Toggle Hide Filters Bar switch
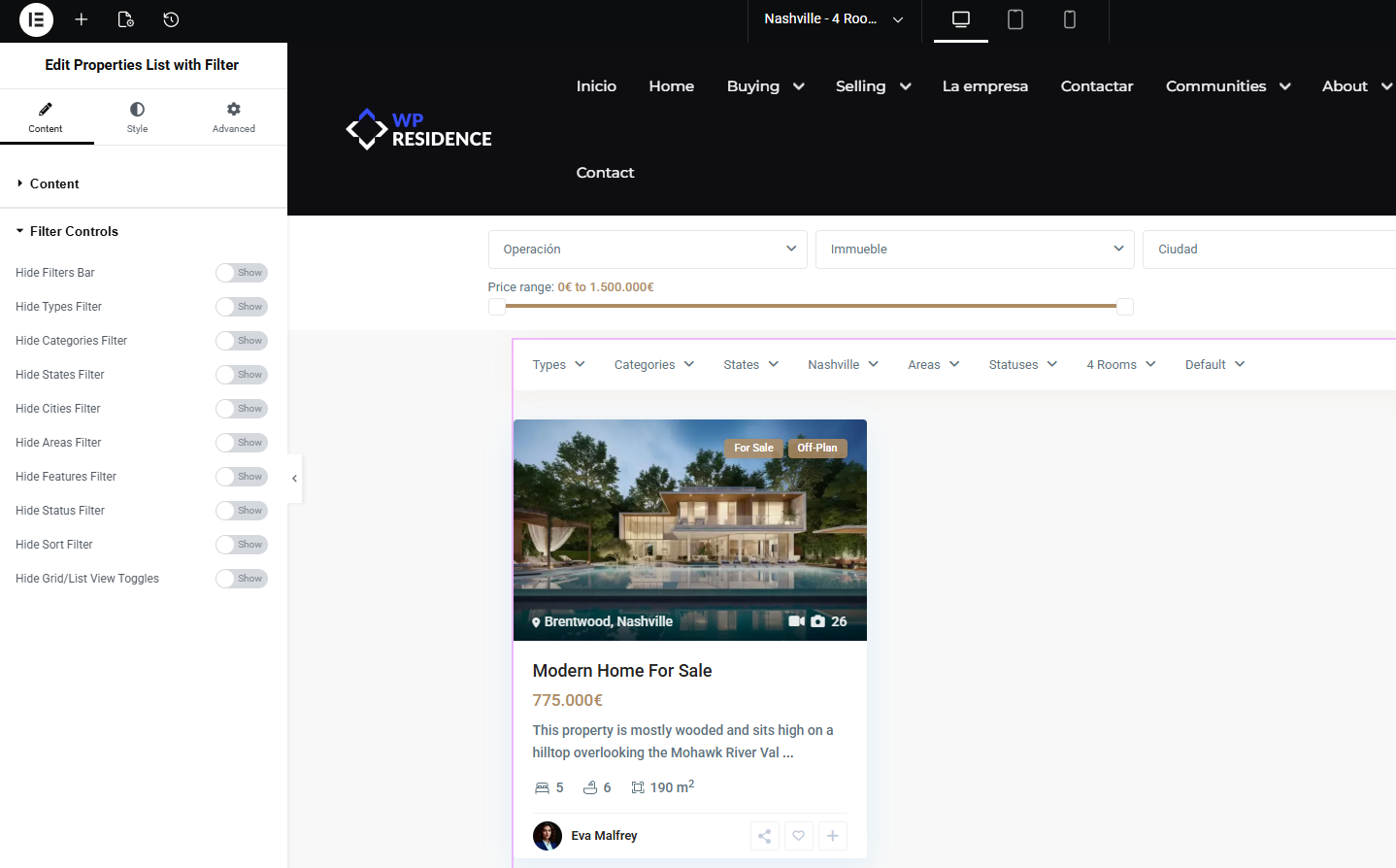Image resolution: width=1396 pixels, height=868 pixels. pos(242,273)
